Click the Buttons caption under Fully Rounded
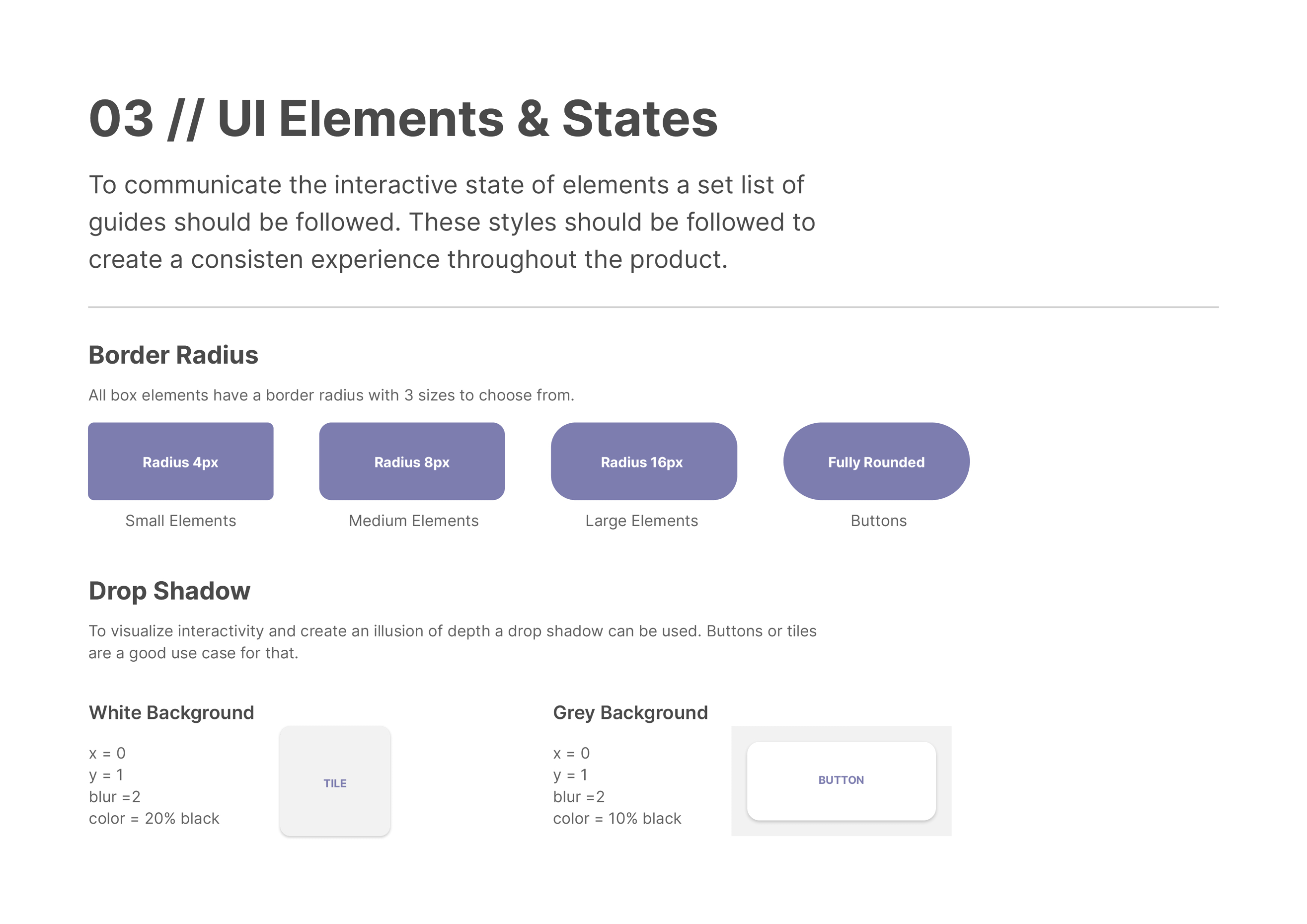This screenshot has height=924, width=1307. point(878,520)
